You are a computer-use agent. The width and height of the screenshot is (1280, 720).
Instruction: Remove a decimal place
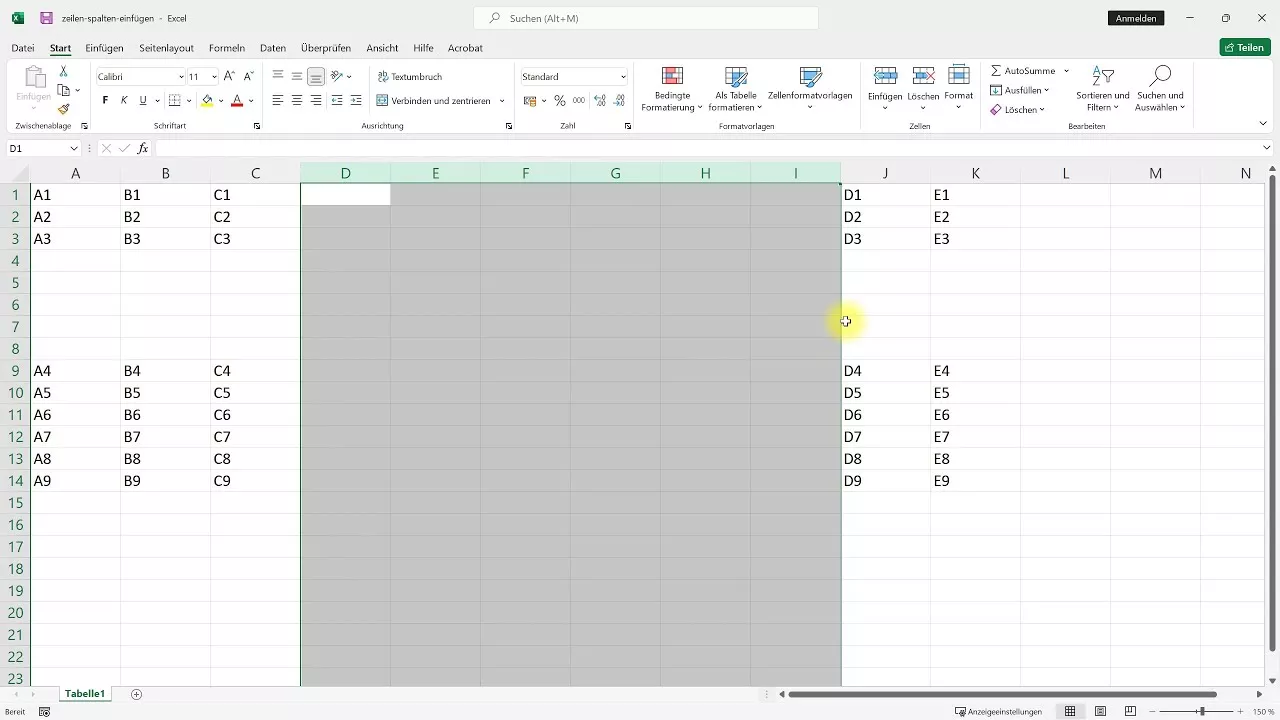(x=620, y=100)
